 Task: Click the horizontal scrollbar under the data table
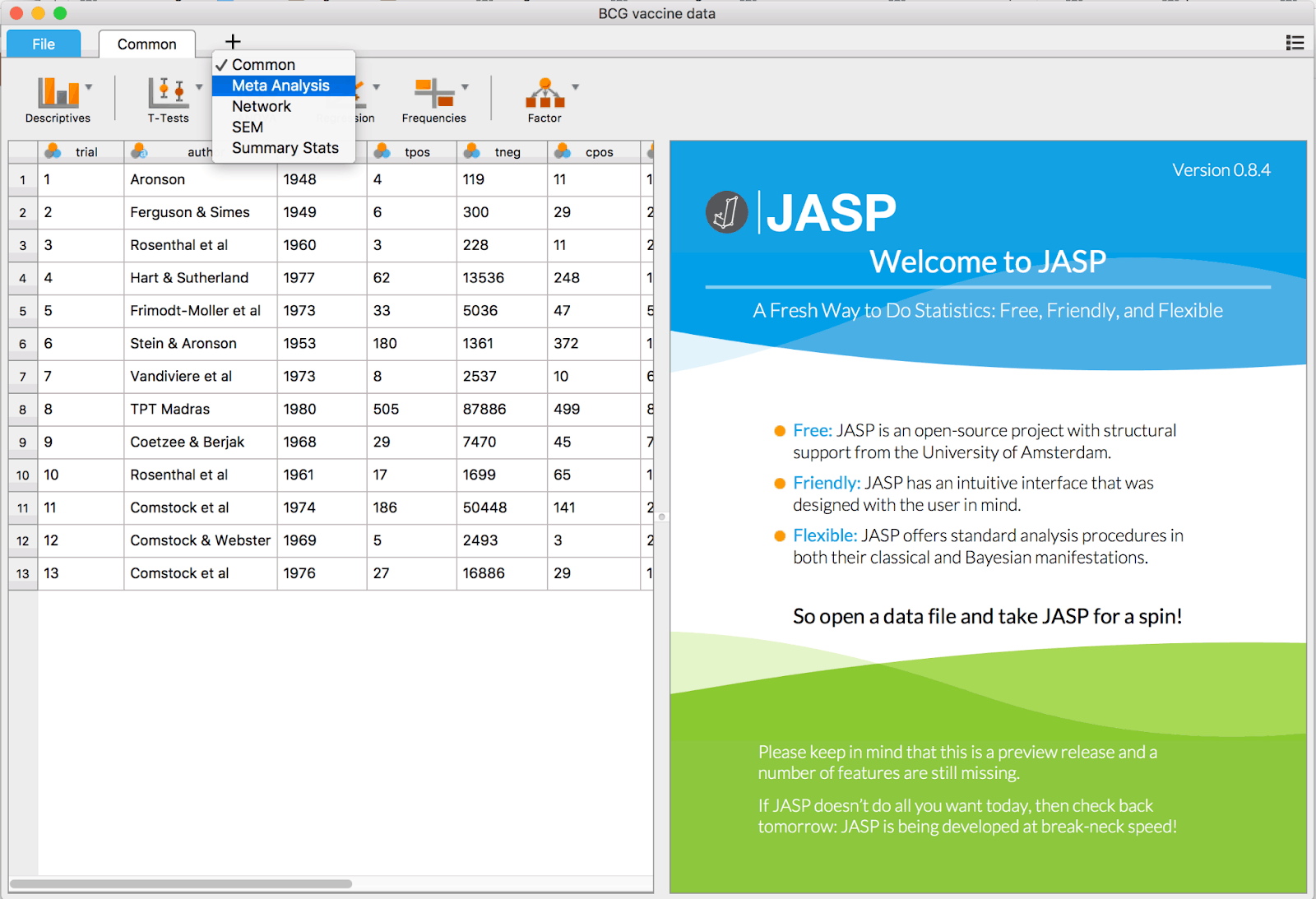point(181,884)
